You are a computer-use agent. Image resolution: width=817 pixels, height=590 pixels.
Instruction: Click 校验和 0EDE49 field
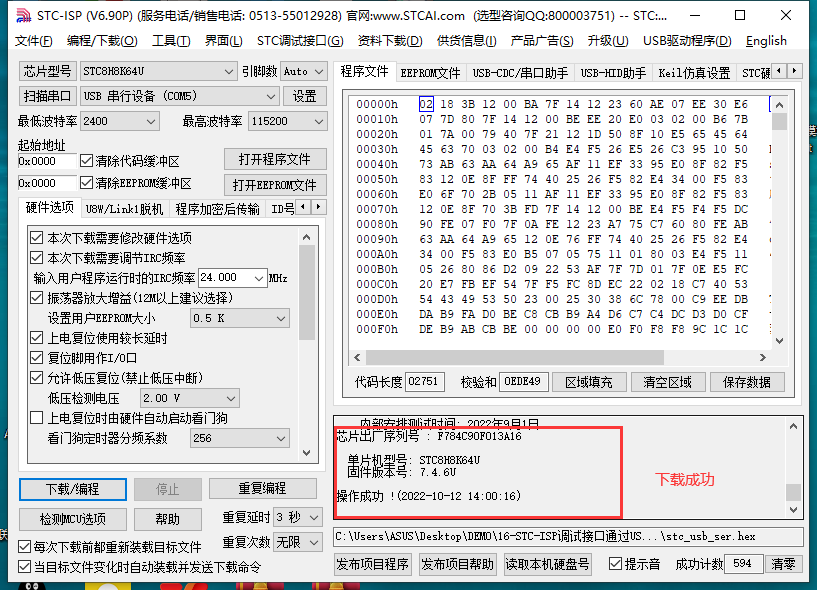(x=523, y=382)
